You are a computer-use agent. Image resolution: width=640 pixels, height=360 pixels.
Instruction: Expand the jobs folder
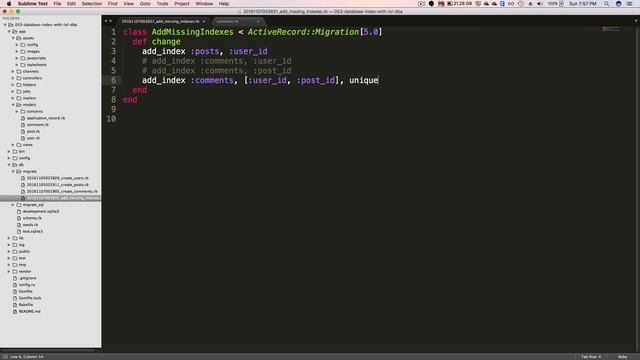(x=13, y=91)
